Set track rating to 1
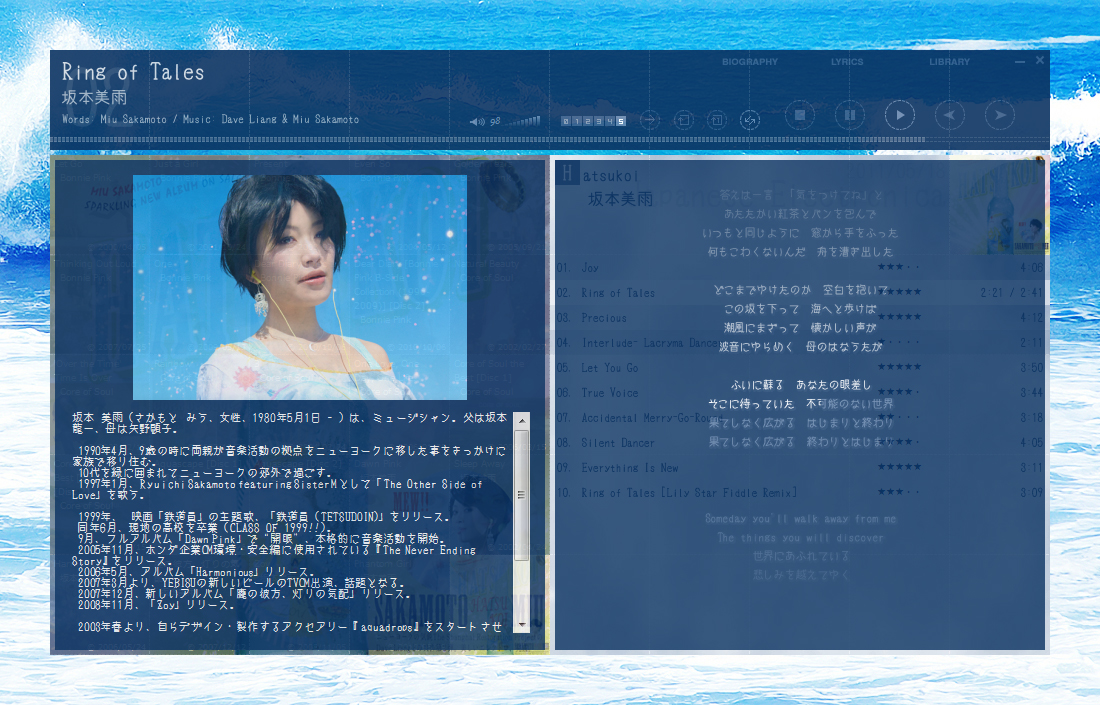 (577, 121)
